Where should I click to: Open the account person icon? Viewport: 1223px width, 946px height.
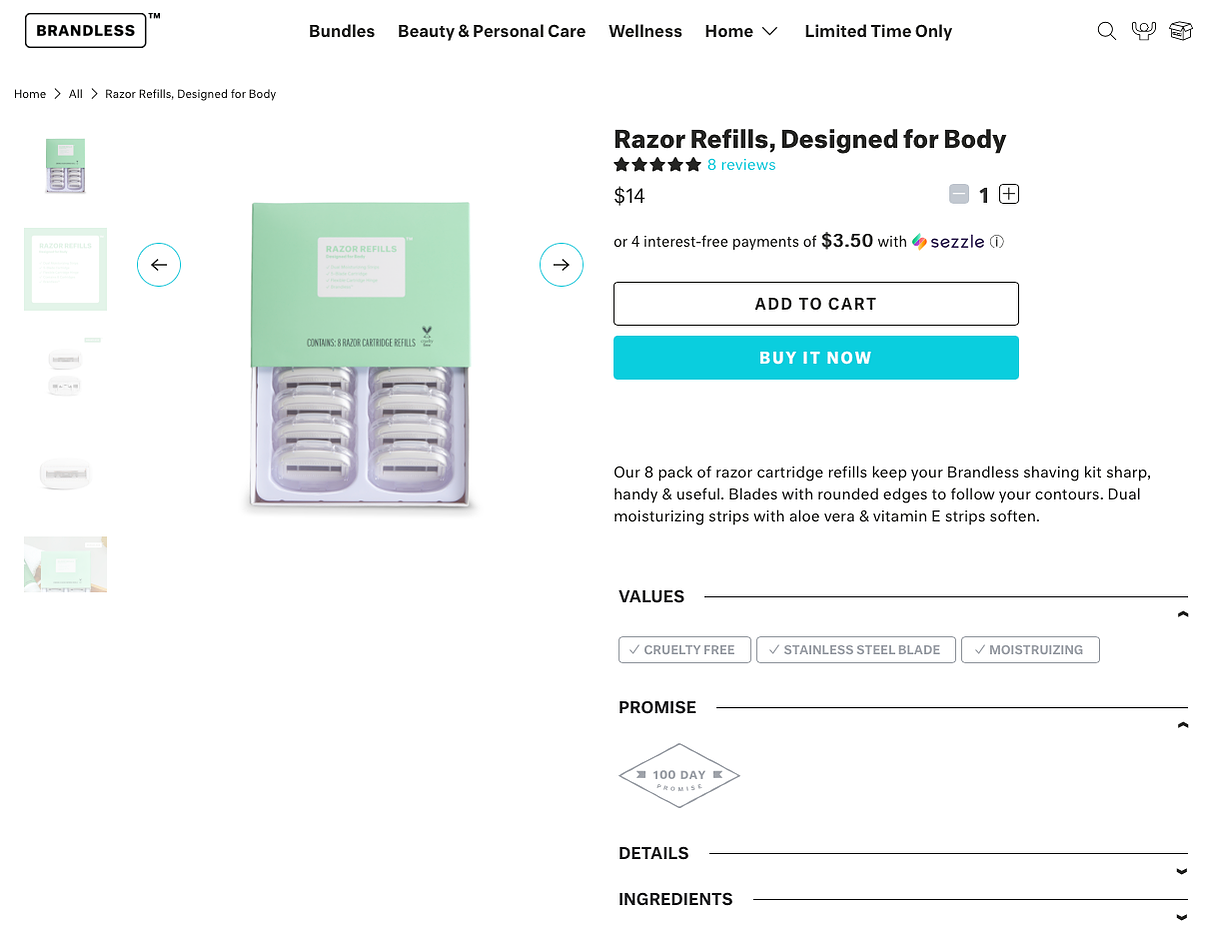(1144, 30)
